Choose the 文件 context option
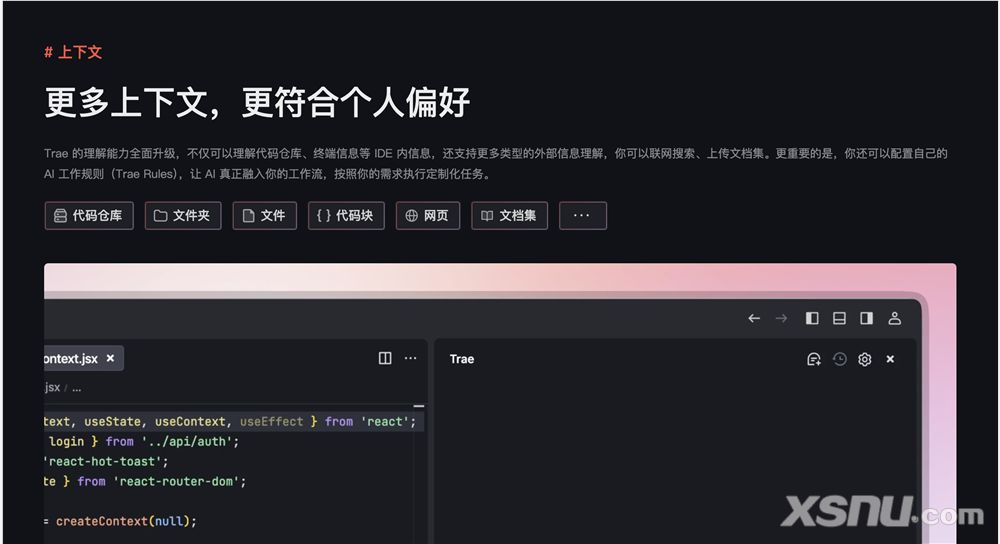This screenshot has width=1000, height=544. pyautogui.click(x=265, y=215)
